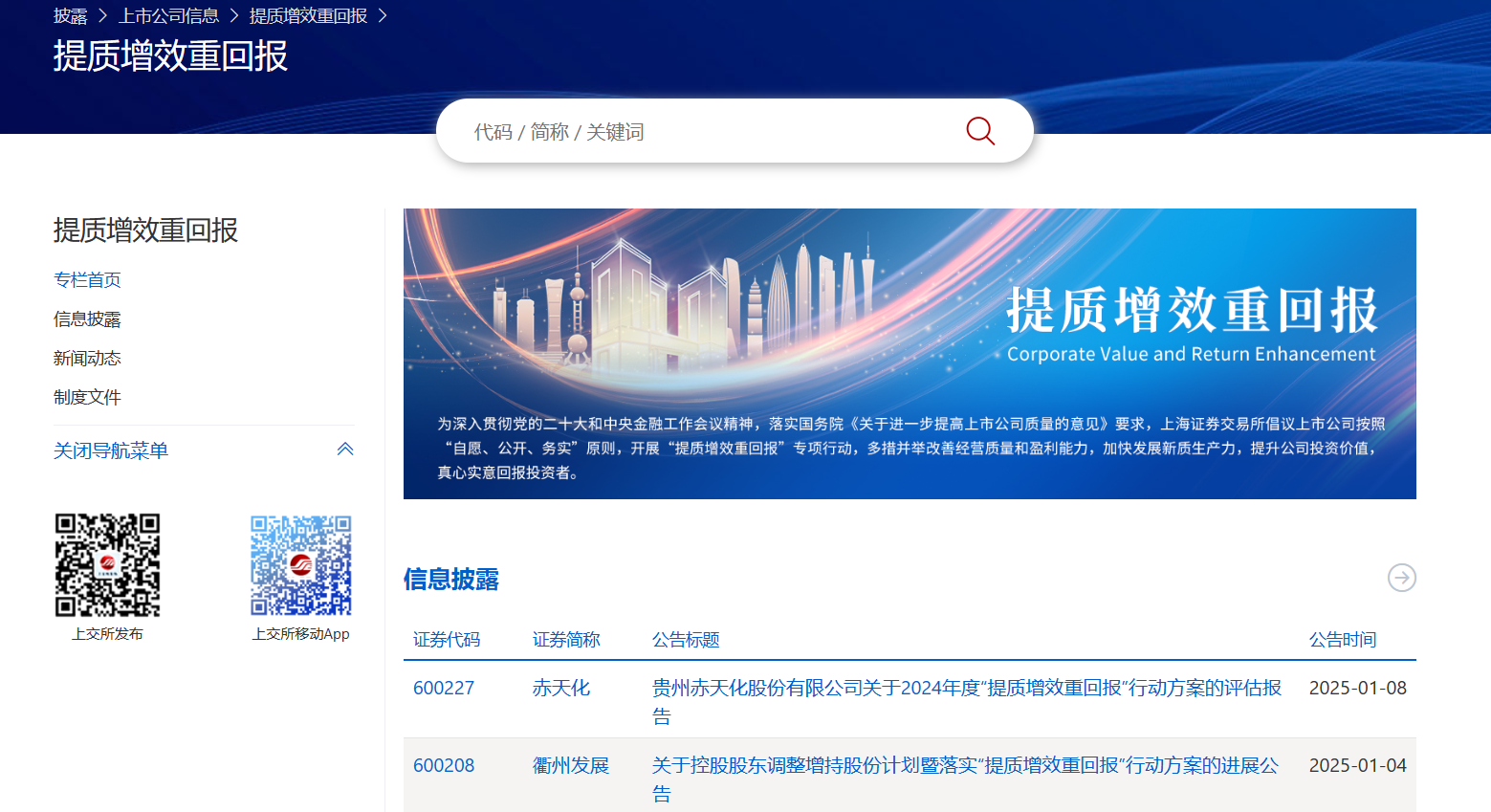Click stock code 600208 link
Viewport: 1491px width, 812px height.
(444, 765)
